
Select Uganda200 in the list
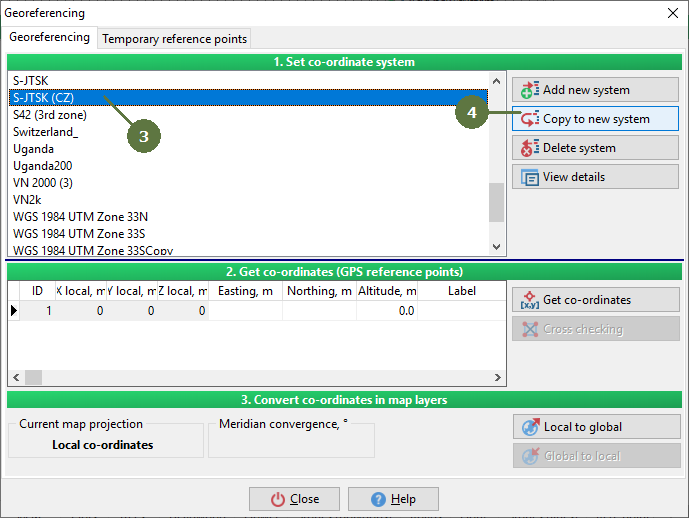[248, 166]
